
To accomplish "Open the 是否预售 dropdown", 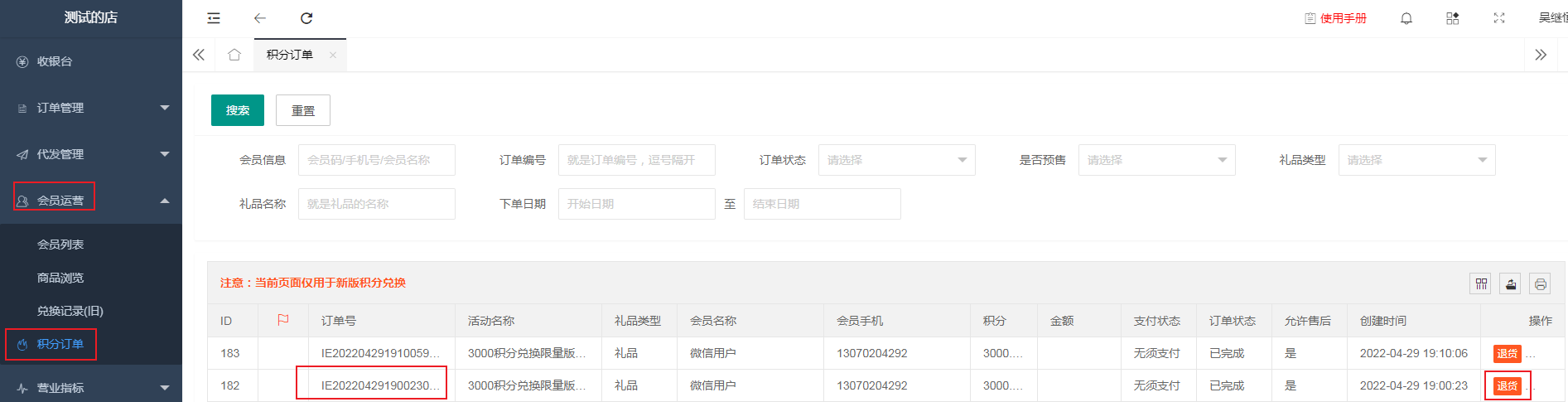I will (1157, 160).
